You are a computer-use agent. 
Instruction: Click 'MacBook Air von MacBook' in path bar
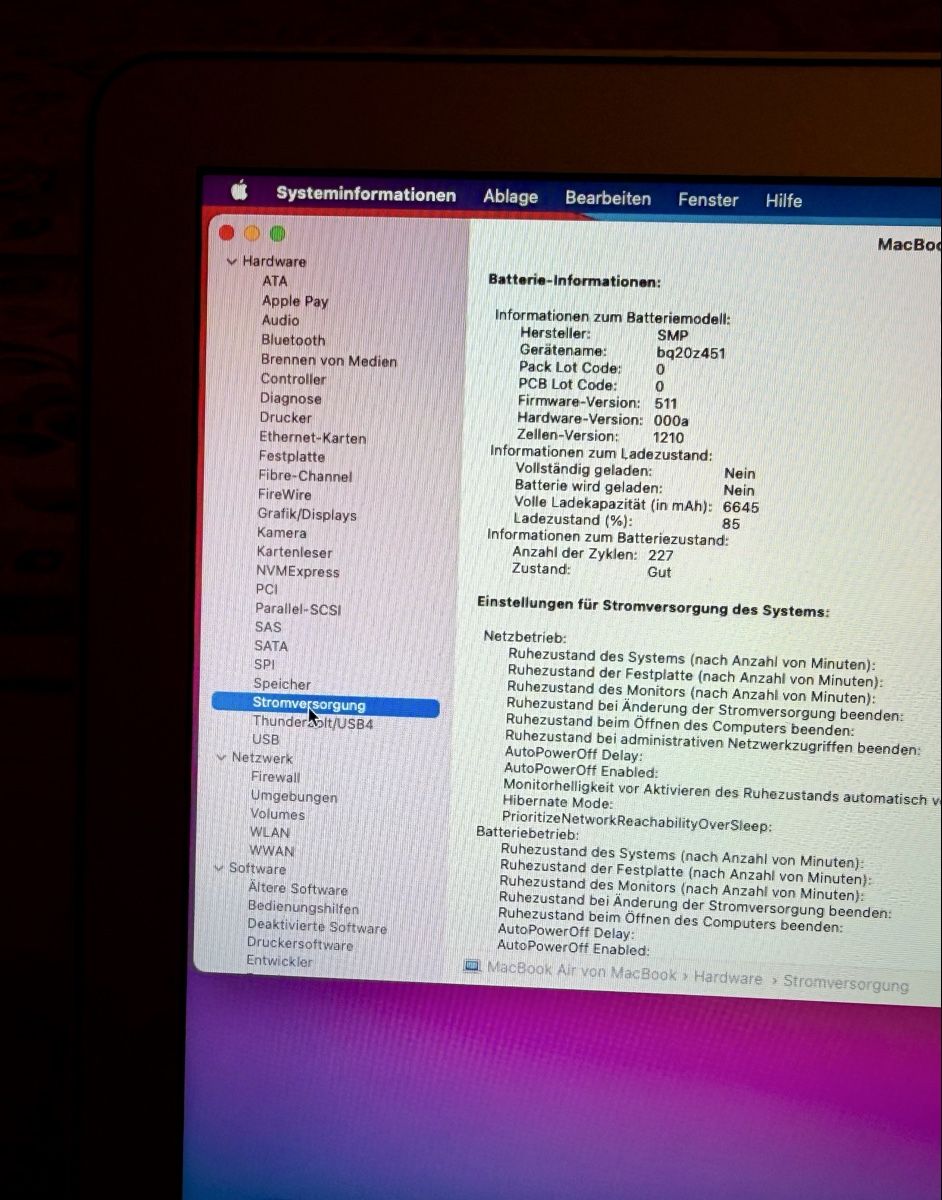(x=582, y=971)
